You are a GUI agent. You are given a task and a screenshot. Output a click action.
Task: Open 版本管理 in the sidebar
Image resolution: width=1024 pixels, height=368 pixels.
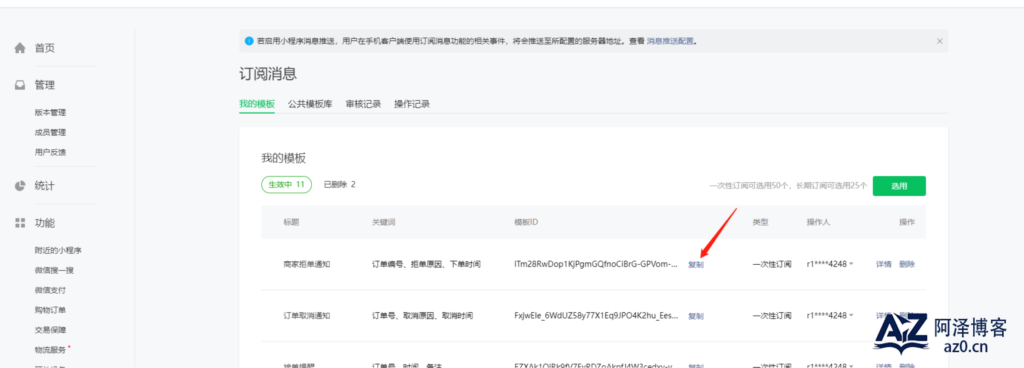[50, 112]
